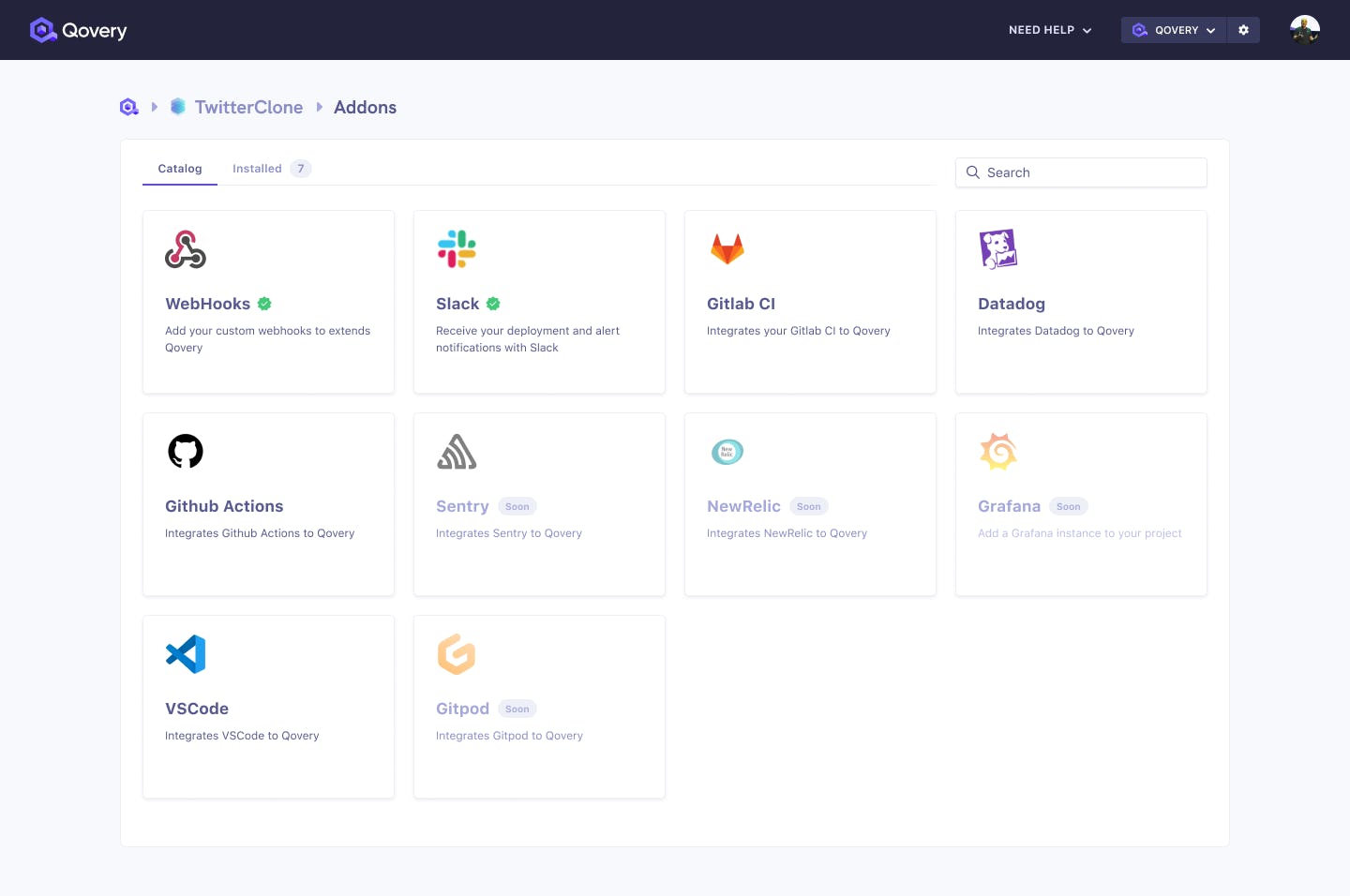
Task: Open the TwitterClone breadcrumb link
Action: [248, 107]
